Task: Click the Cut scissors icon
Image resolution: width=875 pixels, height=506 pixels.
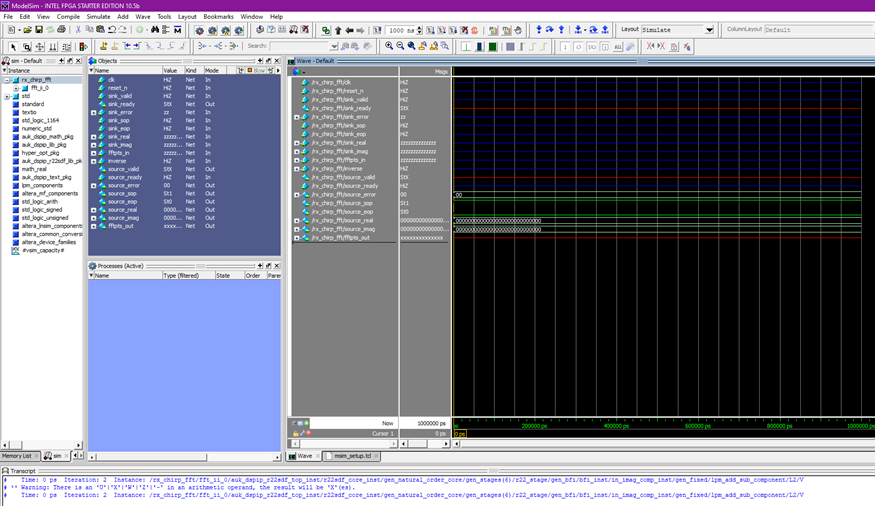Action: pos(78,30)
